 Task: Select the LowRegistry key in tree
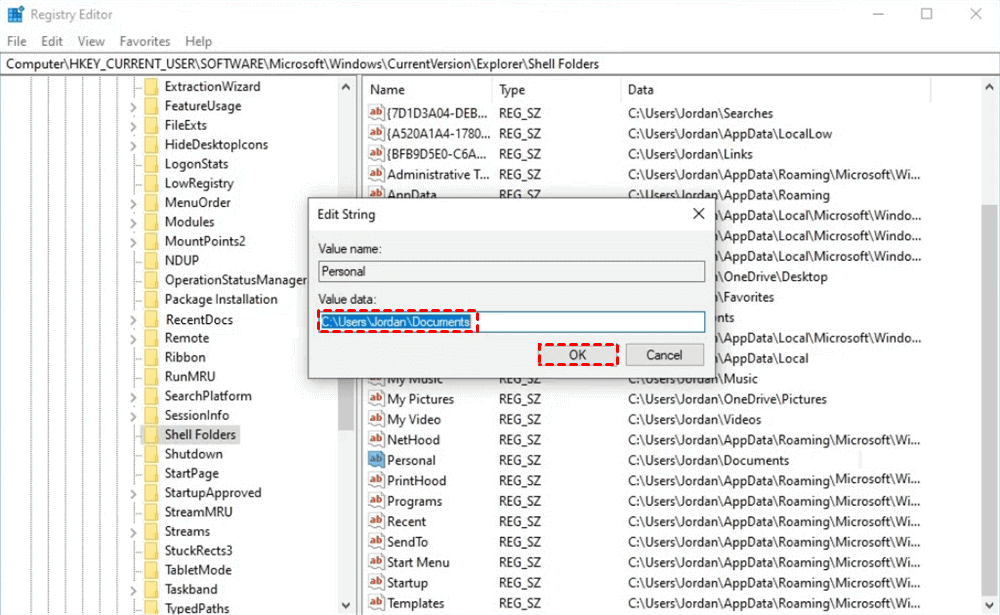coord(199,183)
